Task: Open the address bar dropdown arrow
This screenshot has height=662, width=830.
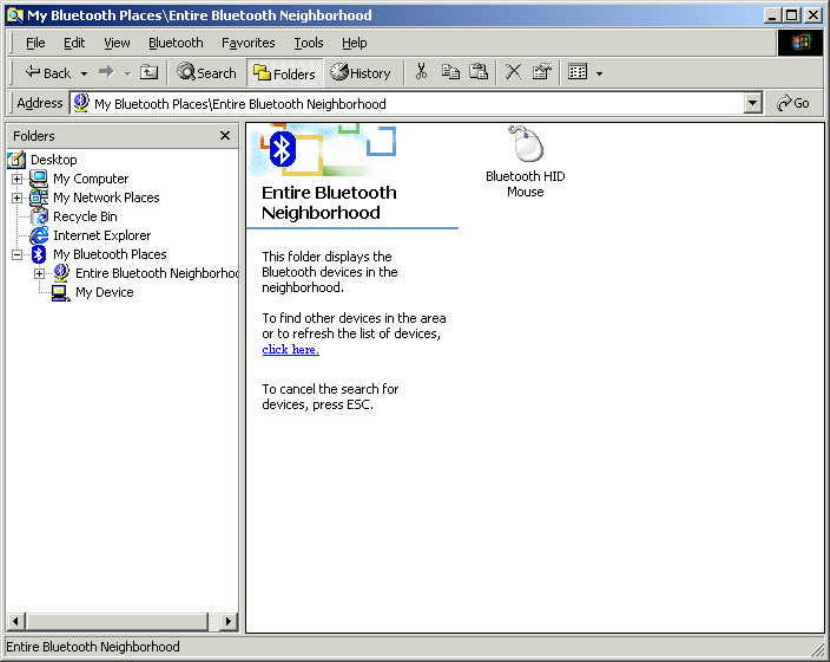Action: (753, 103)
